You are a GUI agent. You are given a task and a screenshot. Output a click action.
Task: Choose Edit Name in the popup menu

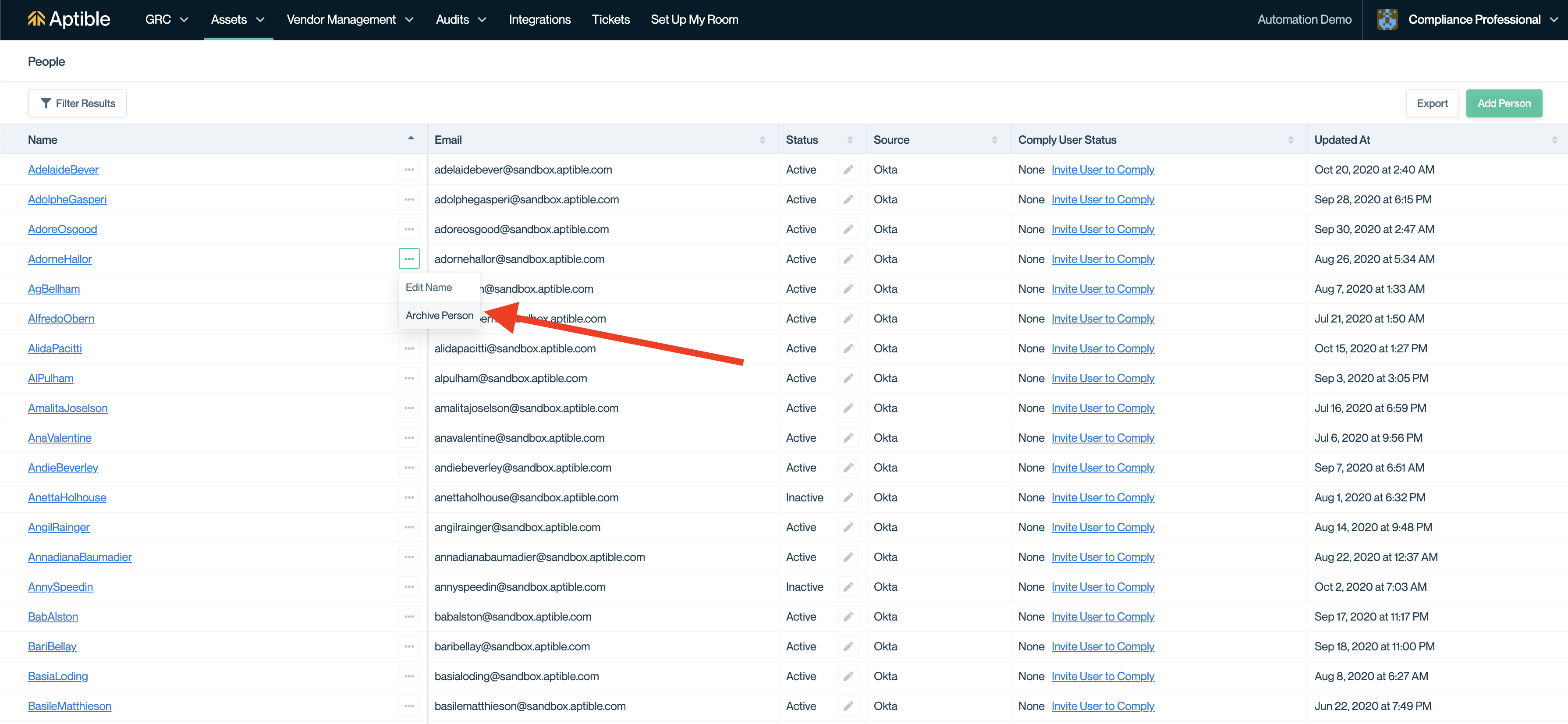(429, 287)
